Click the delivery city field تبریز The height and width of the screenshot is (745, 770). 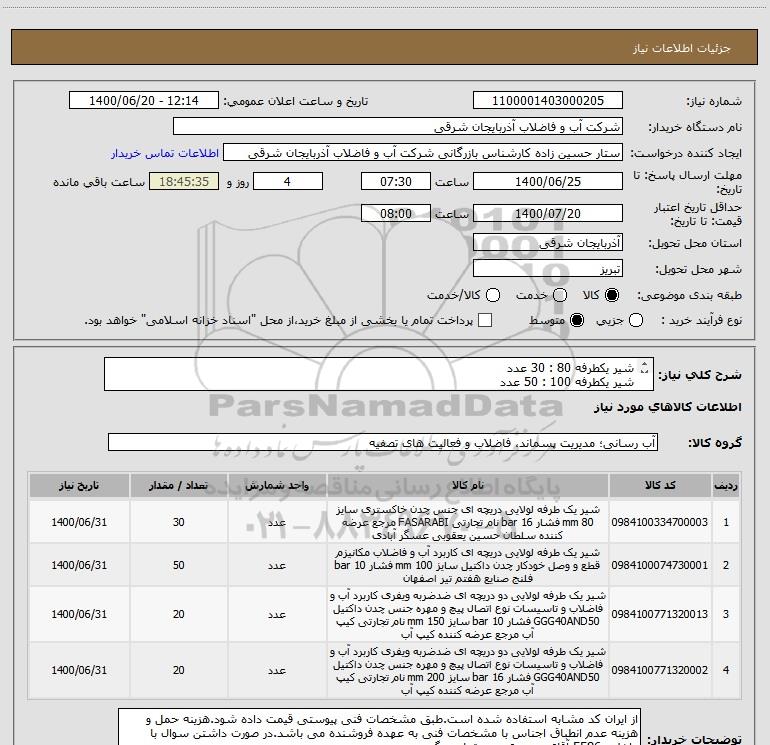[x=548, y=269]
